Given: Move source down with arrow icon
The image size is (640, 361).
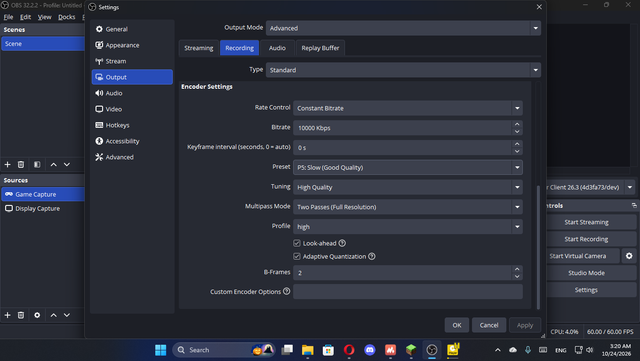Looking at the screenshot, I should click(x=67, y=315).
